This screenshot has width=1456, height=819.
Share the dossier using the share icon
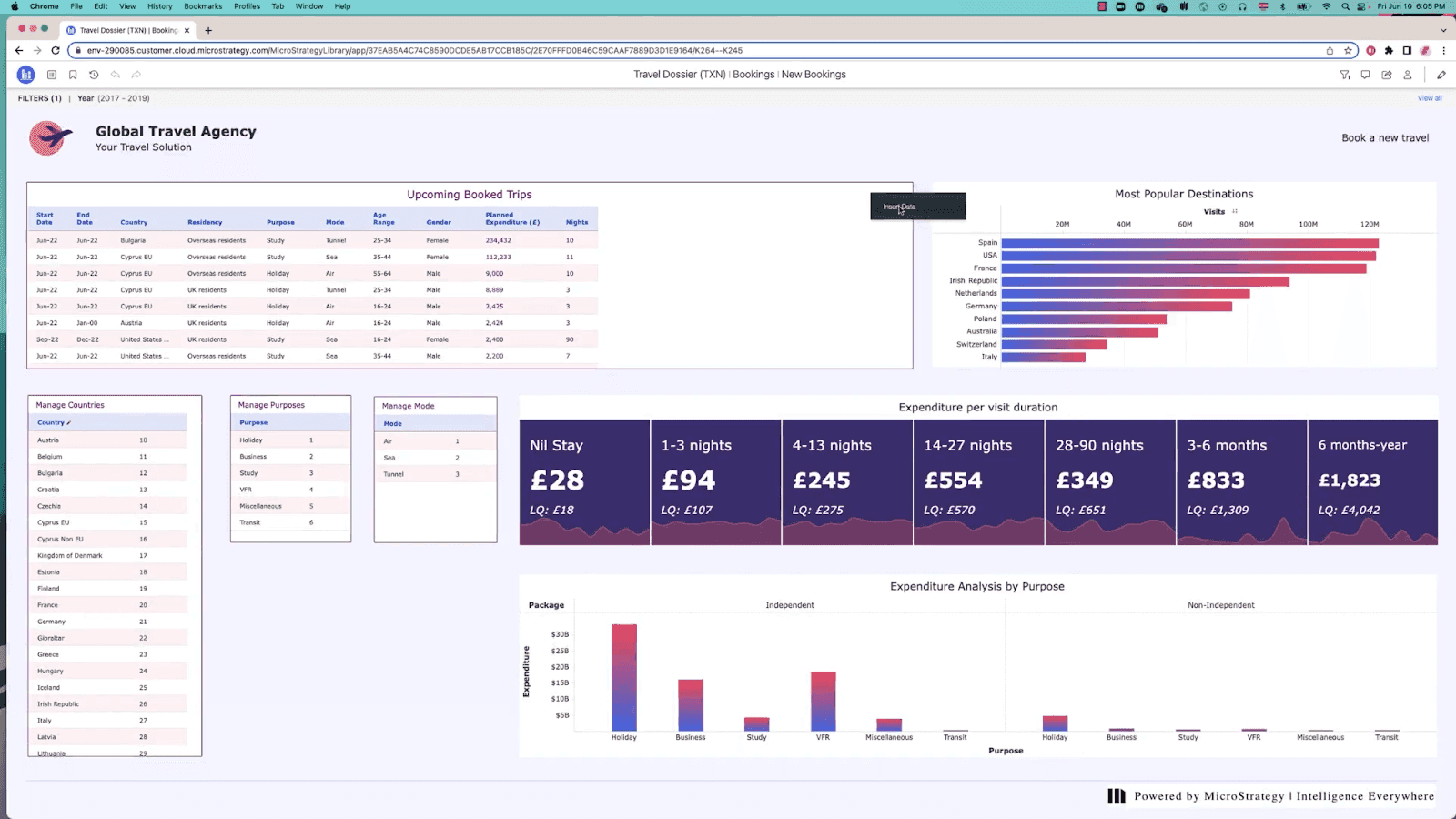click(x=1387, y=75)
